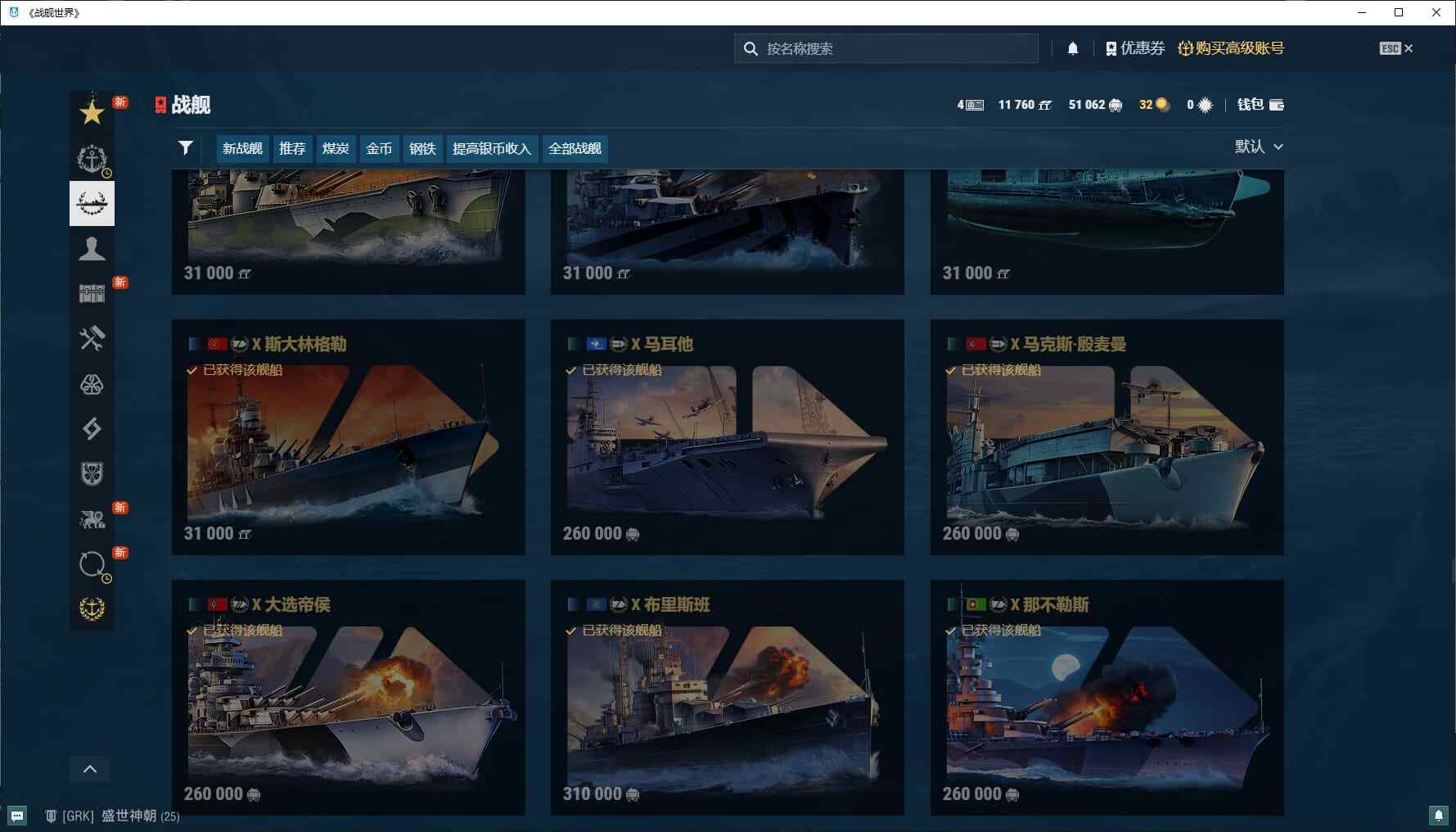The width and height of the screenshot is (1456, 832).
Task: Open the X 大选帝侯 ship card
Action: point(349,698)
